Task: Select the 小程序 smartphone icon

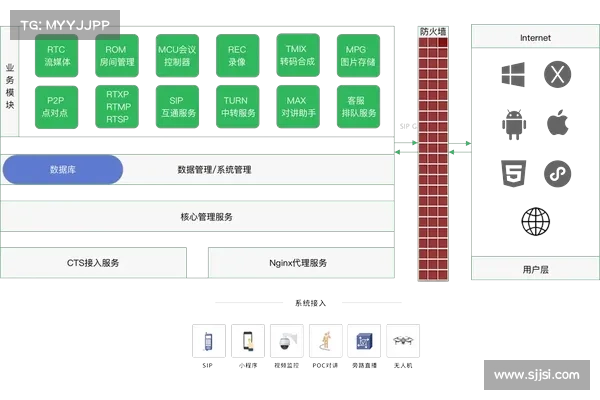Action: 248,341
